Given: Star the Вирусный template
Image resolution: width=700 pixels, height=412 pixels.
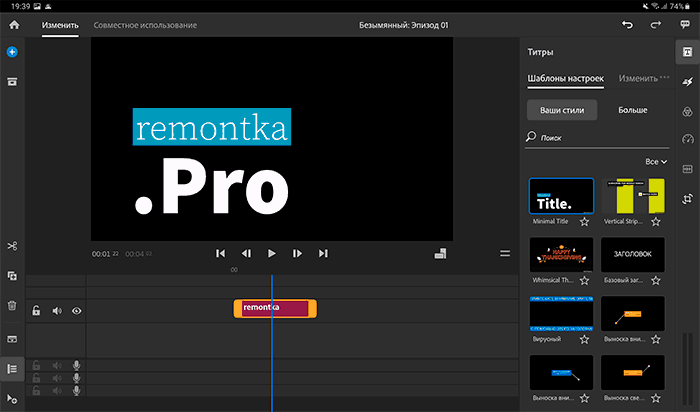Looking at the screenshot, I should [584, 339].
